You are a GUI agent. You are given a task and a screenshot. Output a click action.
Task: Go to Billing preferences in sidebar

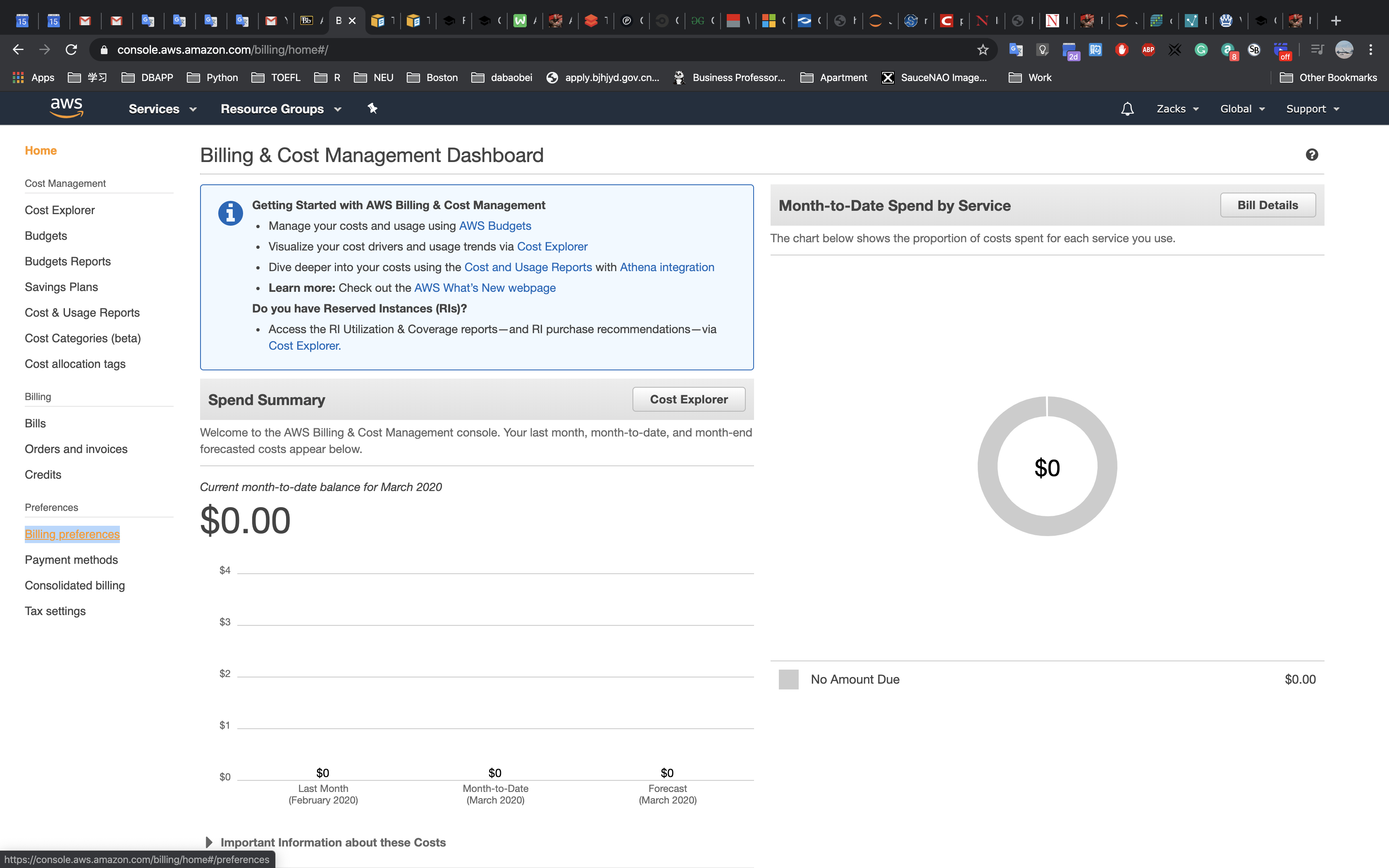pyautogui.click(x=72, y=534)
